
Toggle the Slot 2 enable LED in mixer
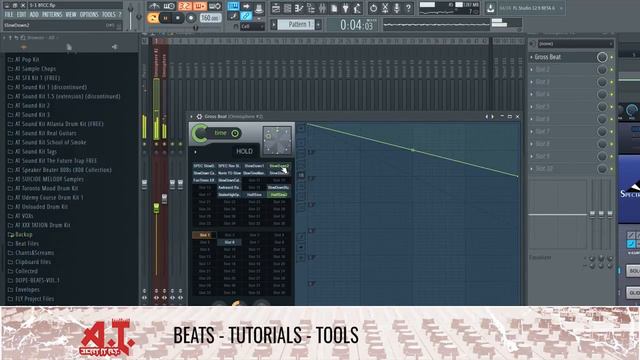pyautogui.click(x=612, y=70)
